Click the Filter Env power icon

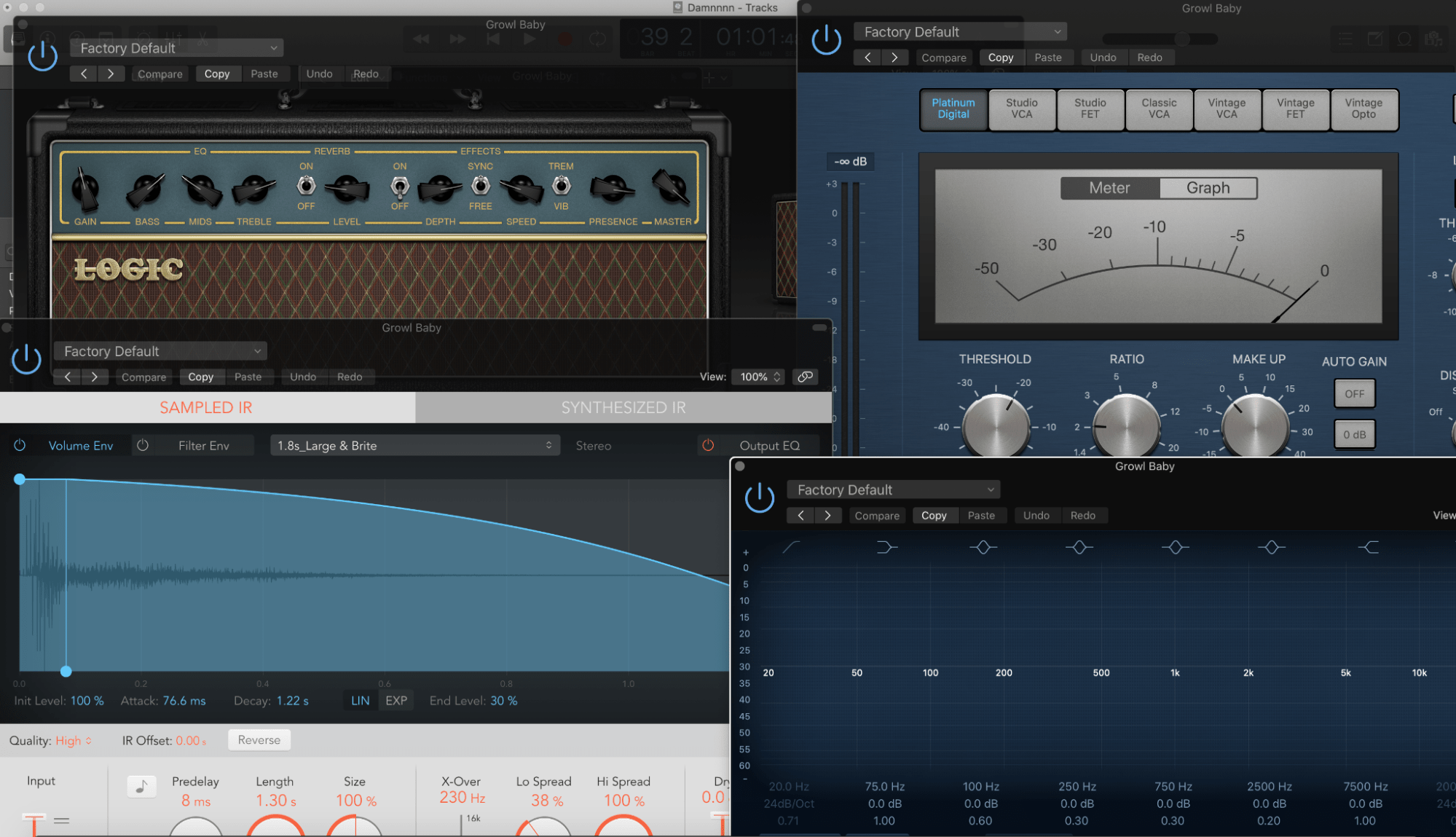click(x=143, y=445)
